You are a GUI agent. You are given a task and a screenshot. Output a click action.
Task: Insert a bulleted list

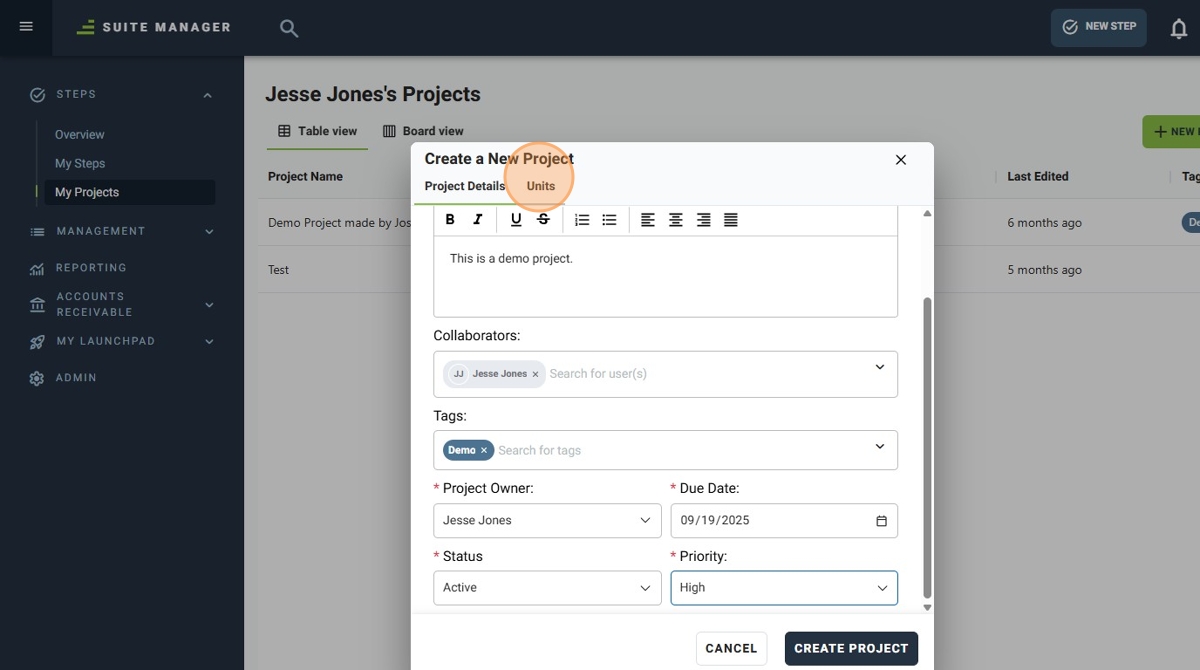coord(609,220)
